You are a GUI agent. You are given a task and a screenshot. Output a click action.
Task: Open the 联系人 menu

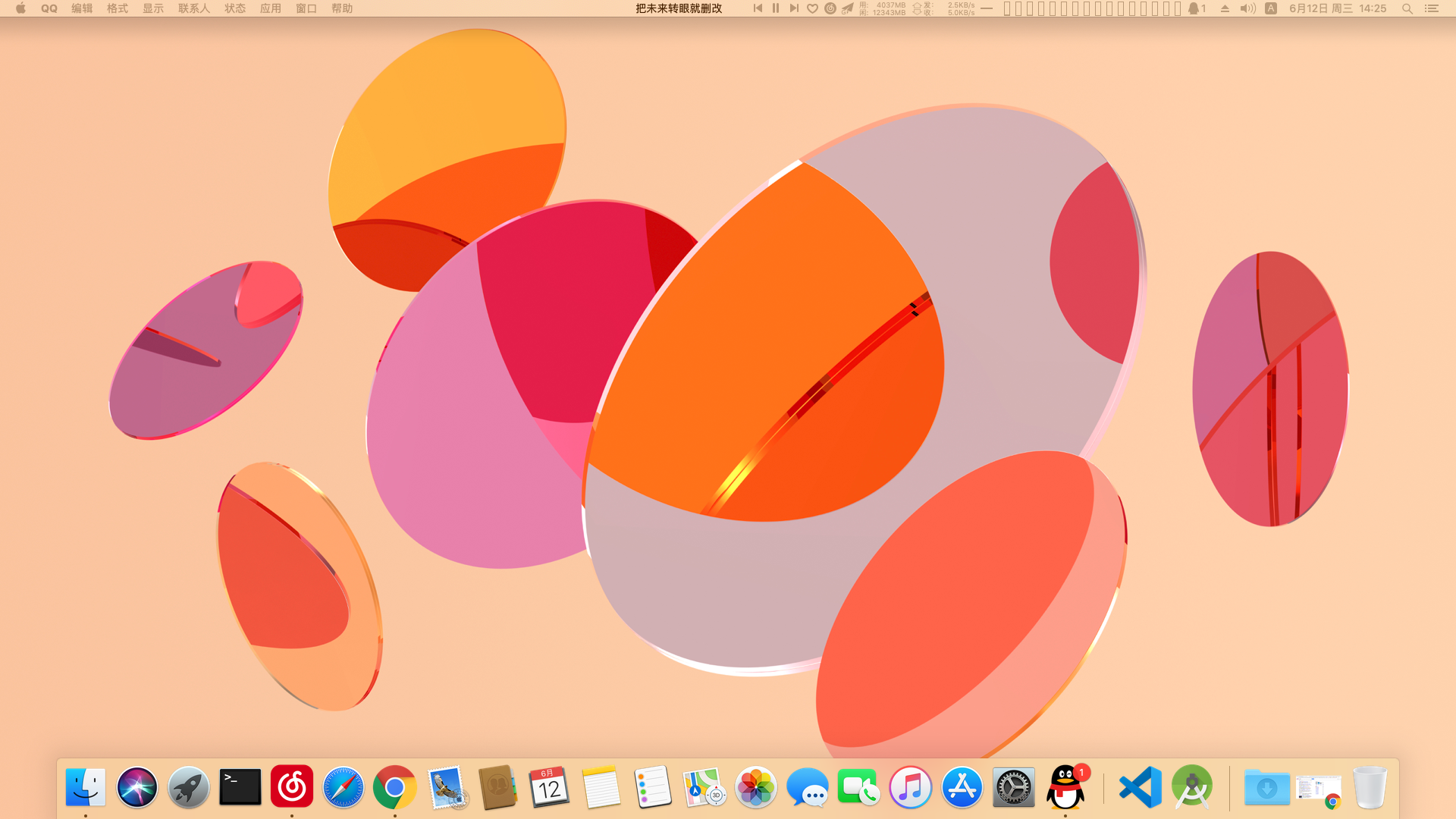point(194,8)
